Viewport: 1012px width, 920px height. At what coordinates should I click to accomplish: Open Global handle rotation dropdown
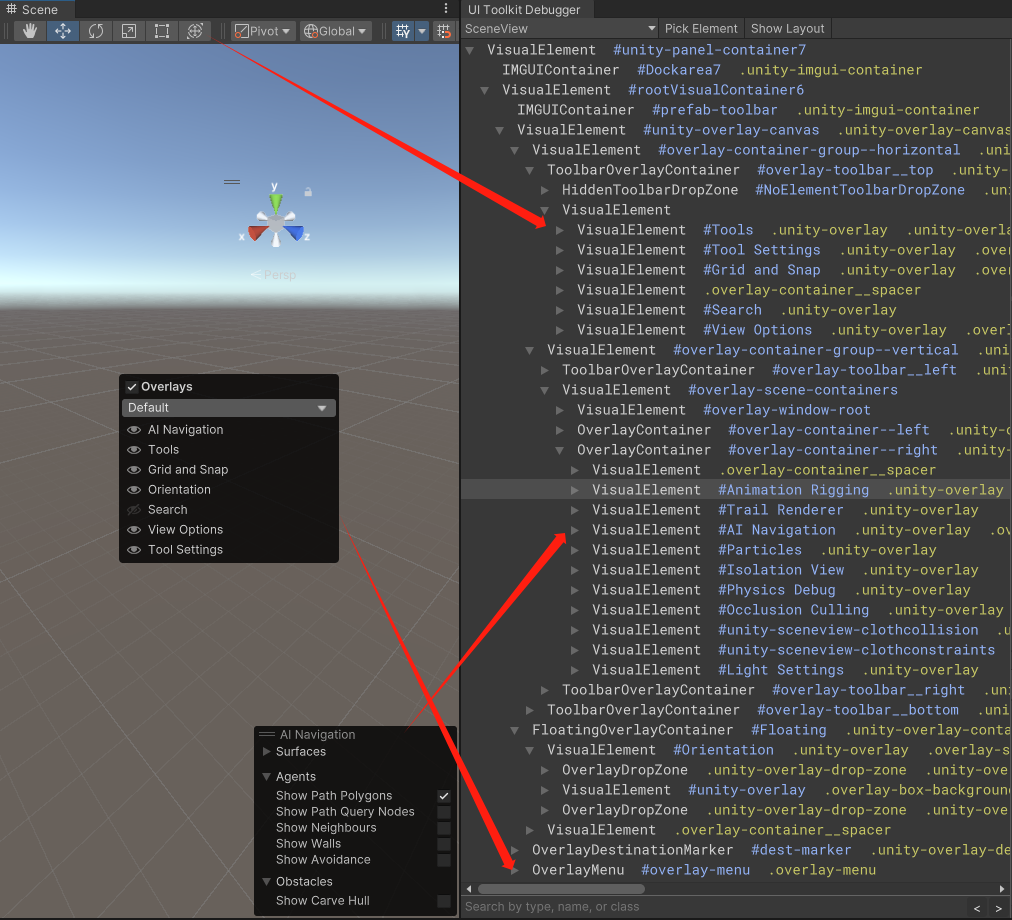click(335, 31)
